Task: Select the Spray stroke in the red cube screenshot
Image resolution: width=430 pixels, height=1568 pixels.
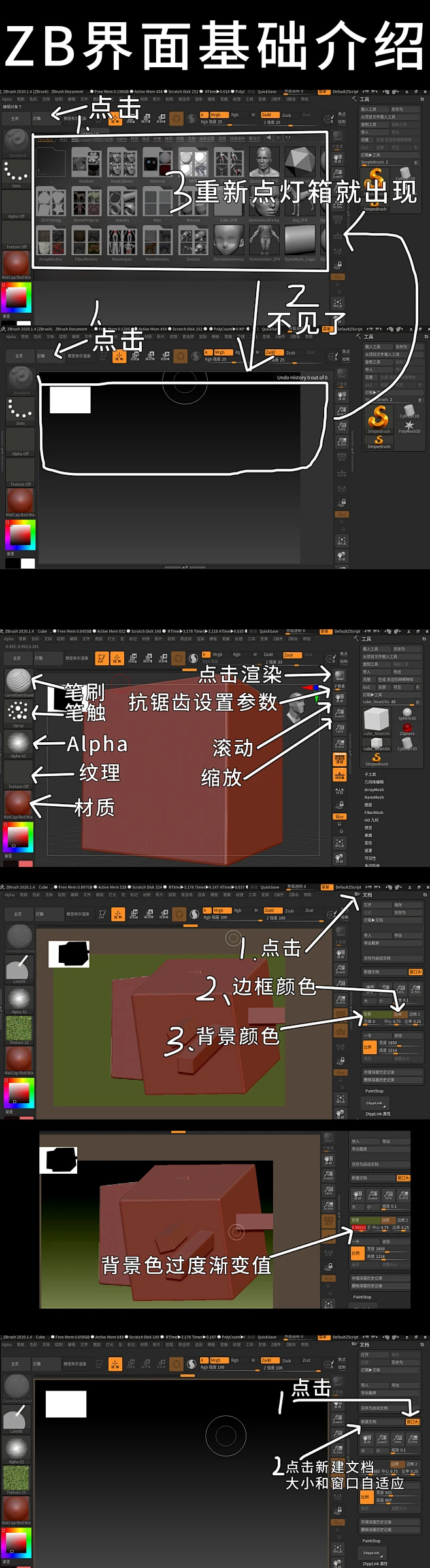Action: (18, 713)
